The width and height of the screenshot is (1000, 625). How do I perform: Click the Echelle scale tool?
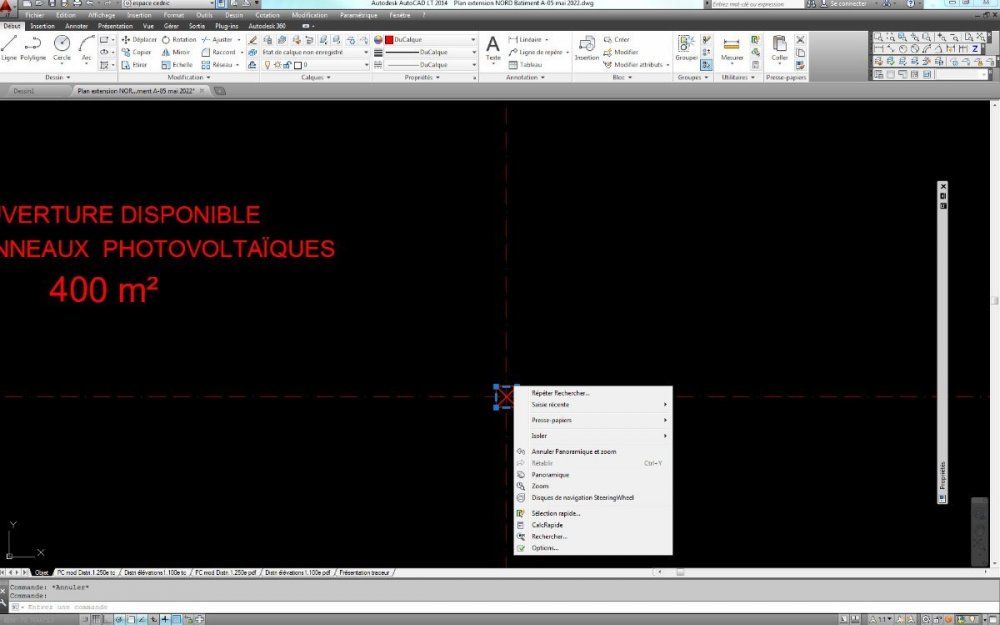point(177,65)
